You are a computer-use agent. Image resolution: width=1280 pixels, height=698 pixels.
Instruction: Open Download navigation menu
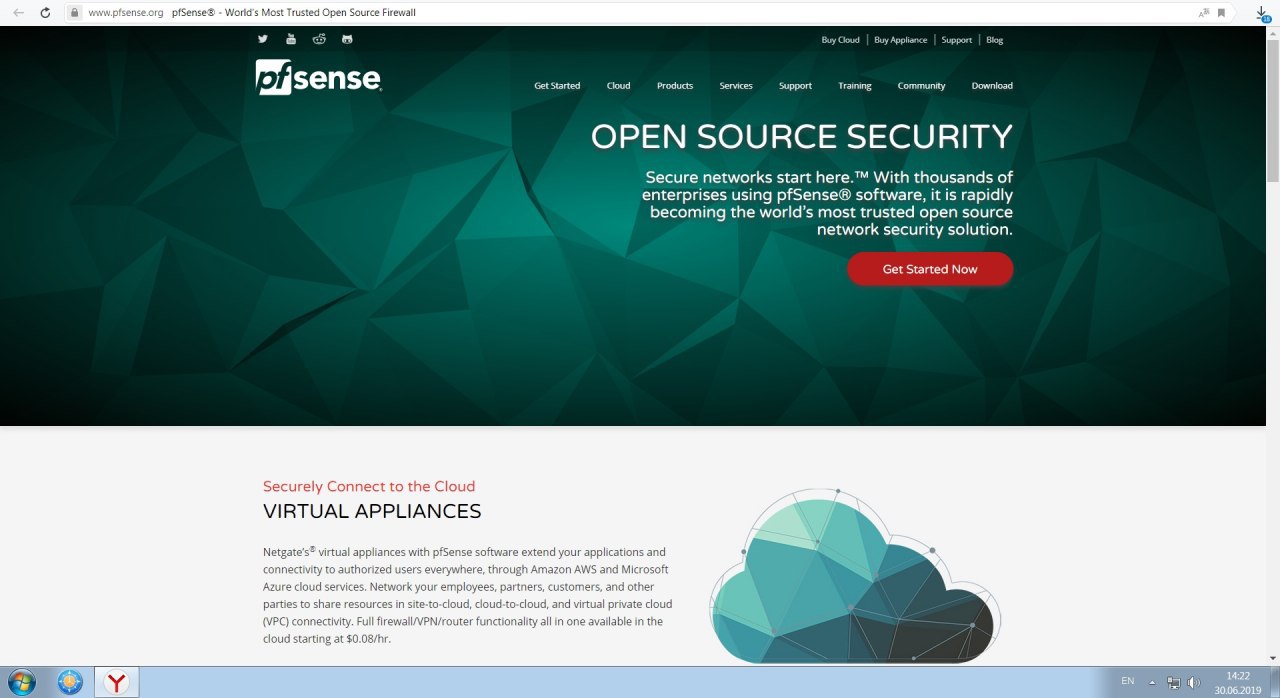click(x=992, y=86)
